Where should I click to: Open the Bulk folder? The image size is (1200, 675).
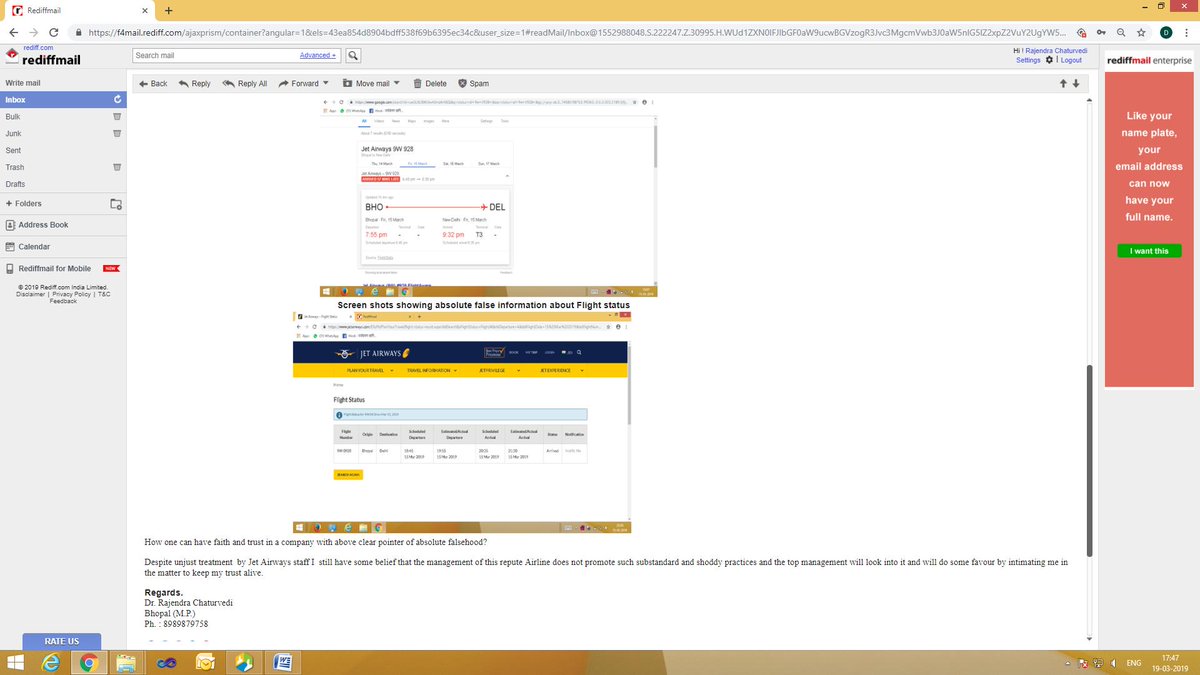(x=13, y=117)
